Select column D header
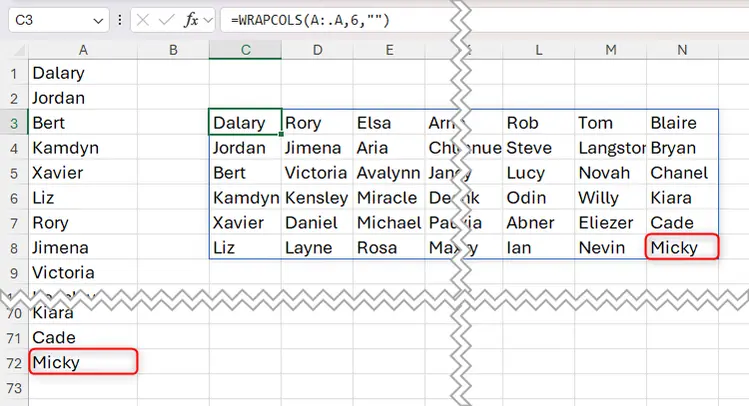The width and height of the screenshot is (749, 406). [317, 49]
